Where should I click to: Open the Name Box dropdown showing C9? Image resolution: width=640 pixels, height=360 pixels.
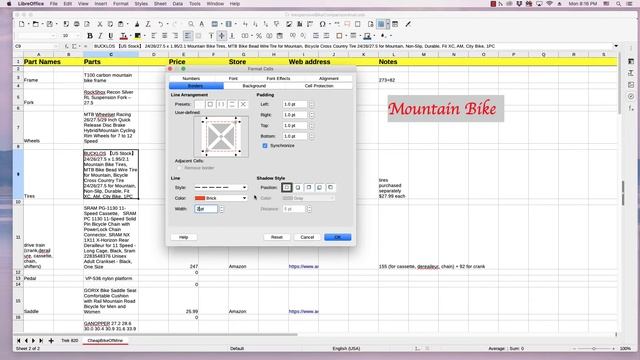tap(56, 46)
